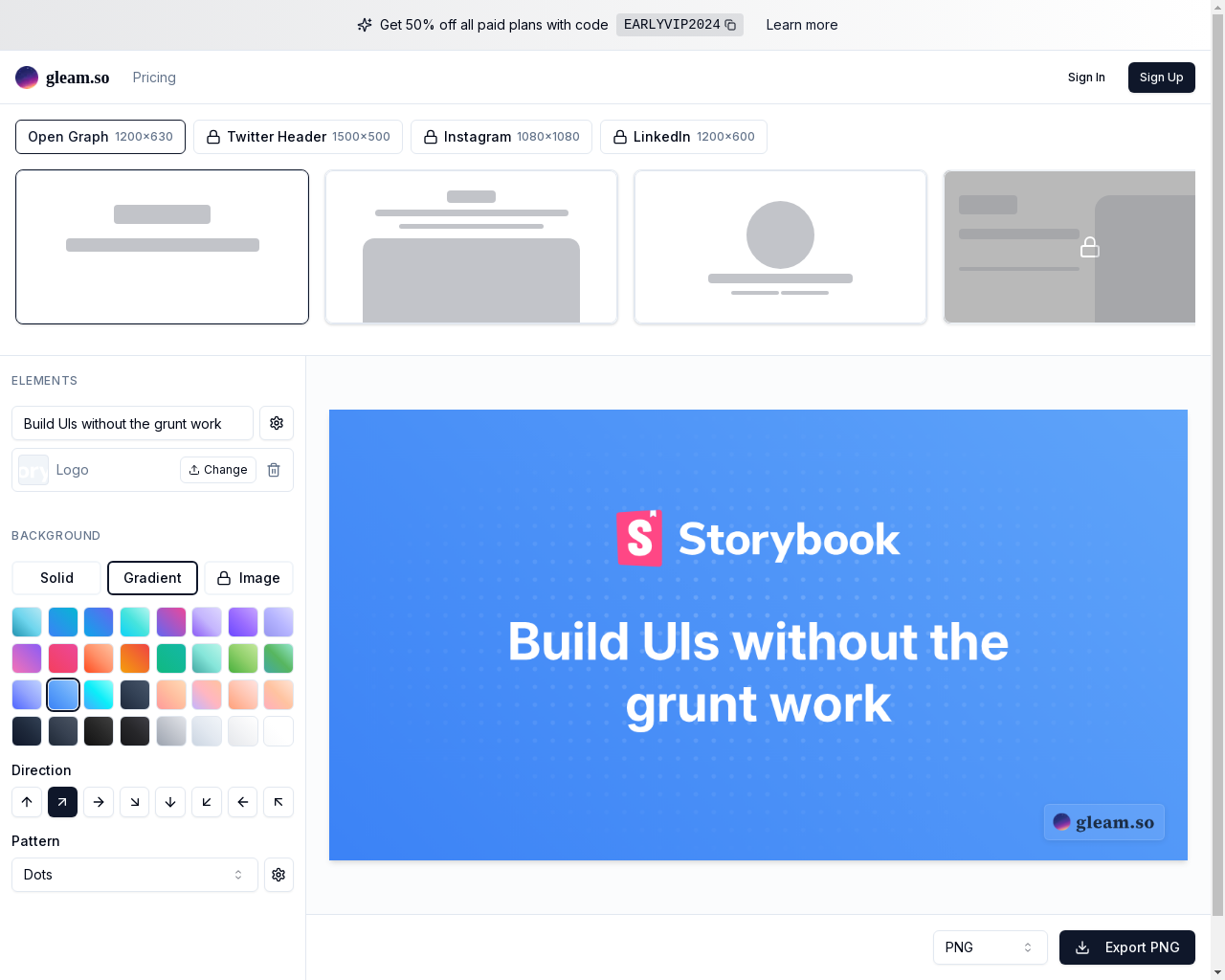Click the Sign Up button
The image size is (1225, 980).
[x=1162, y=78]
